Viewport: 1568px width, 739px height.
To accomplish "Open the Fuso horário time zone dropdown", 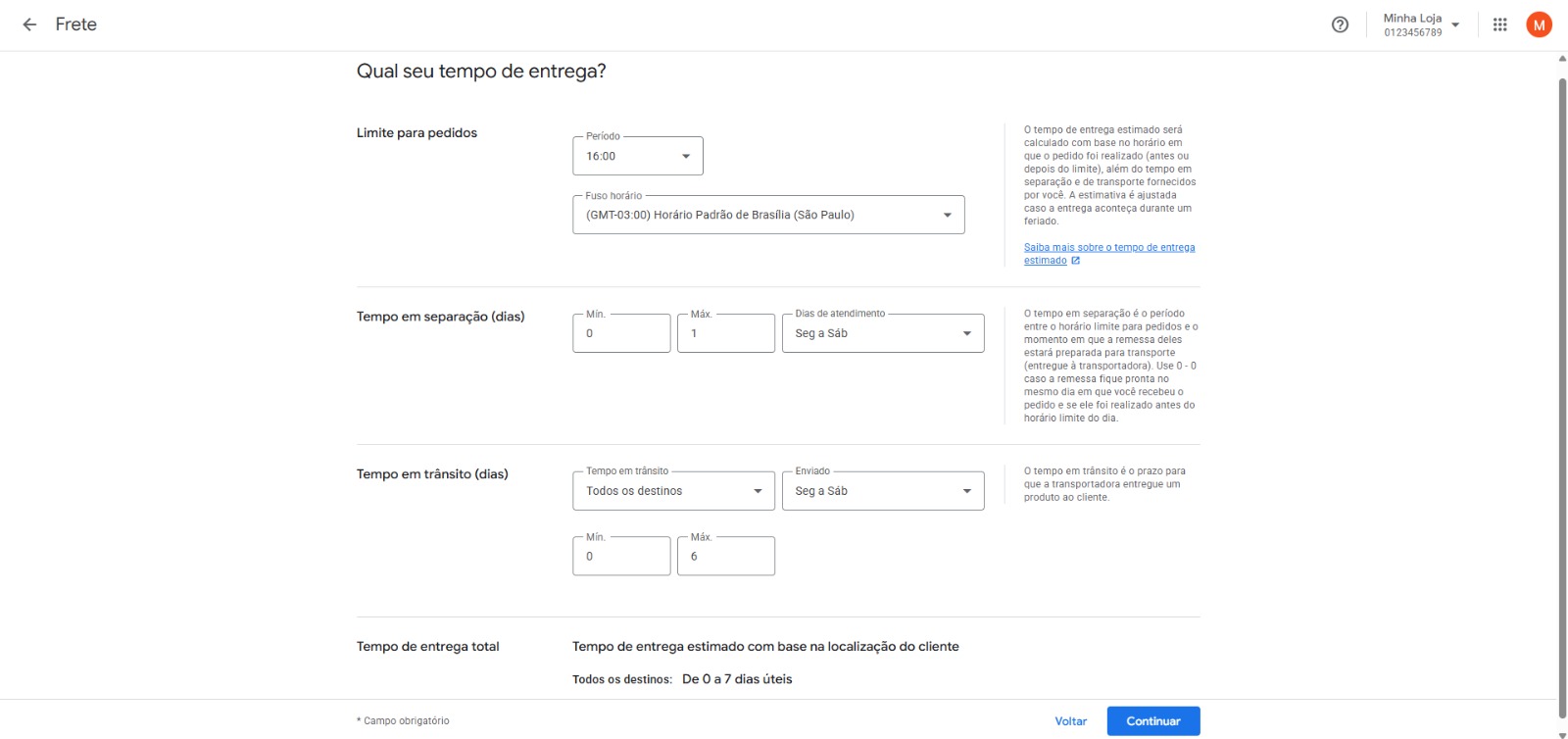I will 768,215.
